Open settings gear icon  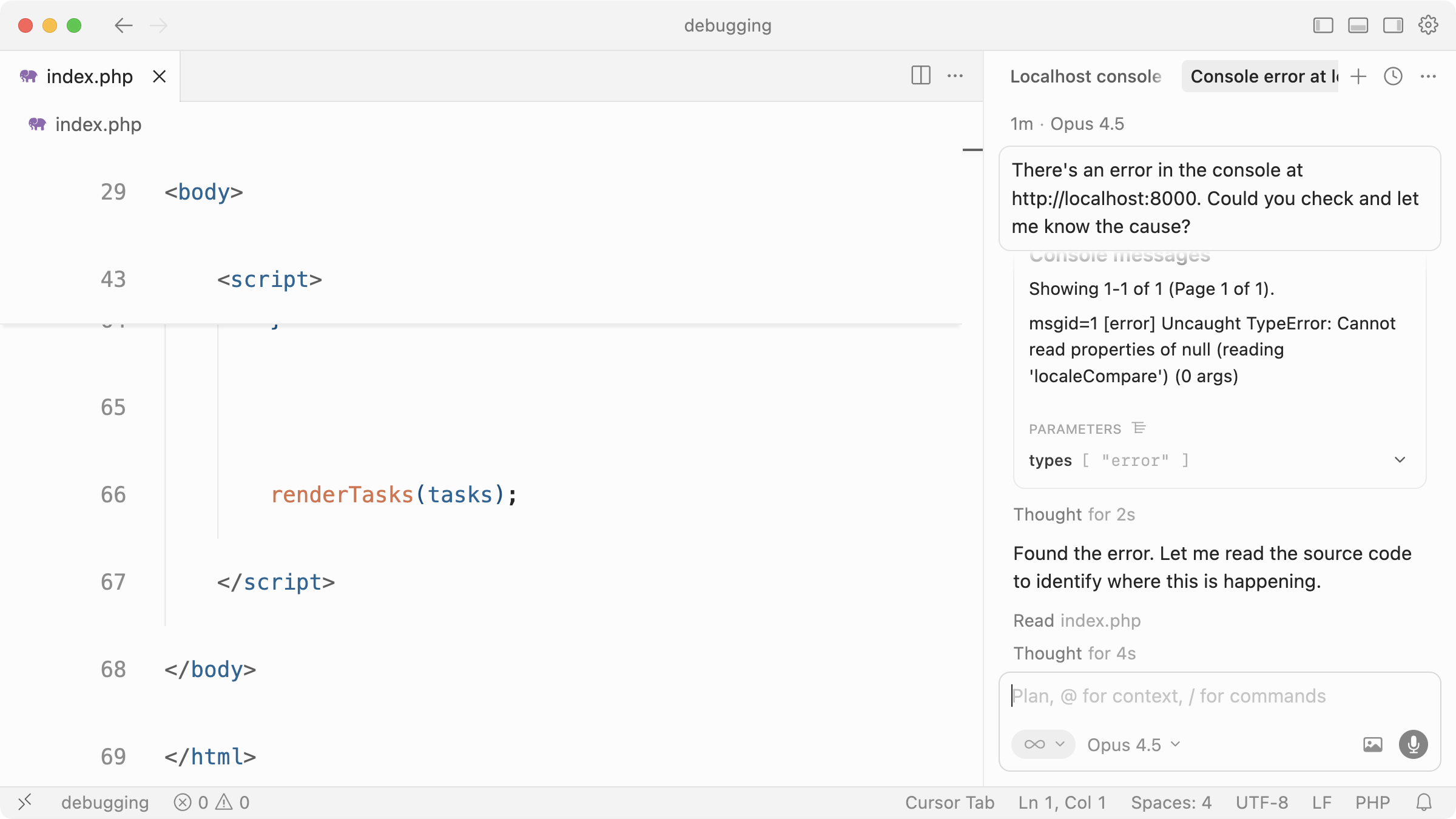[x=1428, y=25]
